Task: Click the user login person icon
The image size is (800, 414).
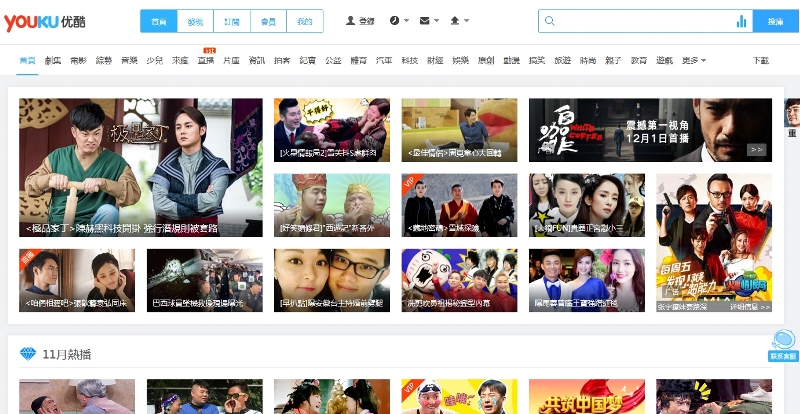Action: [350, 21]
